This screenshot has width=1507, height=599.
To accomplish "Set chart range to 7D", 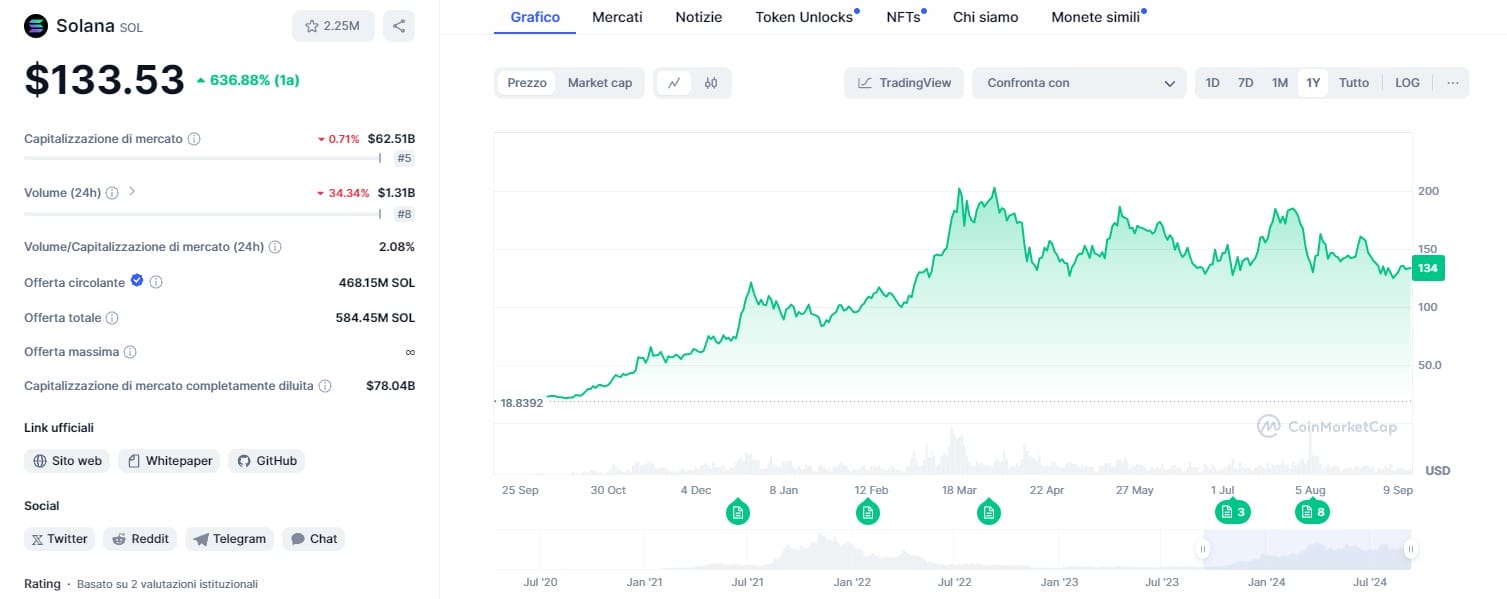I will coord(1246,83).
